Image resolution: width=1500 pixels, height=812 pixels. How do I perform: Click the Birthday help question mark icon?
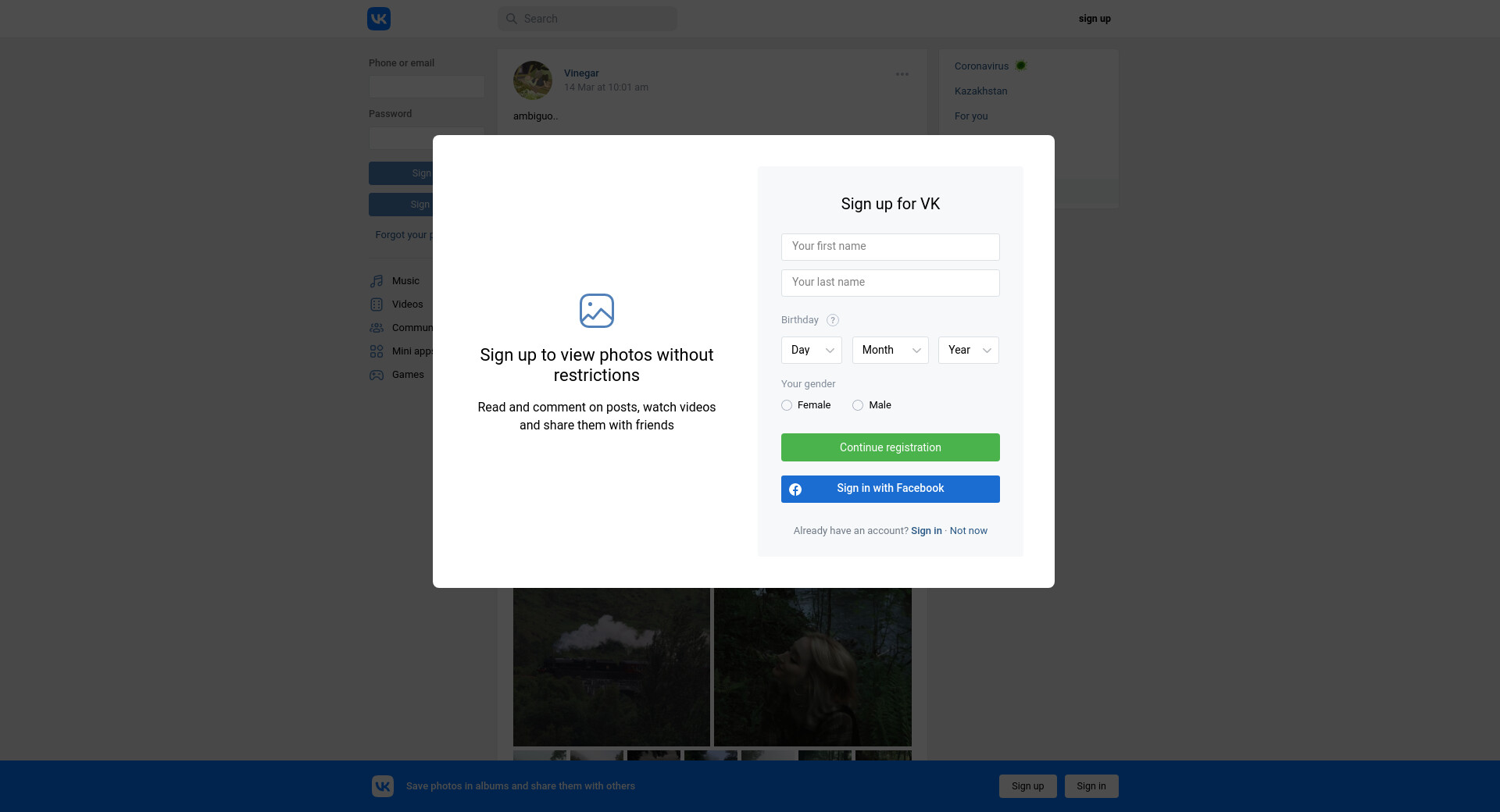coord(833,320)
